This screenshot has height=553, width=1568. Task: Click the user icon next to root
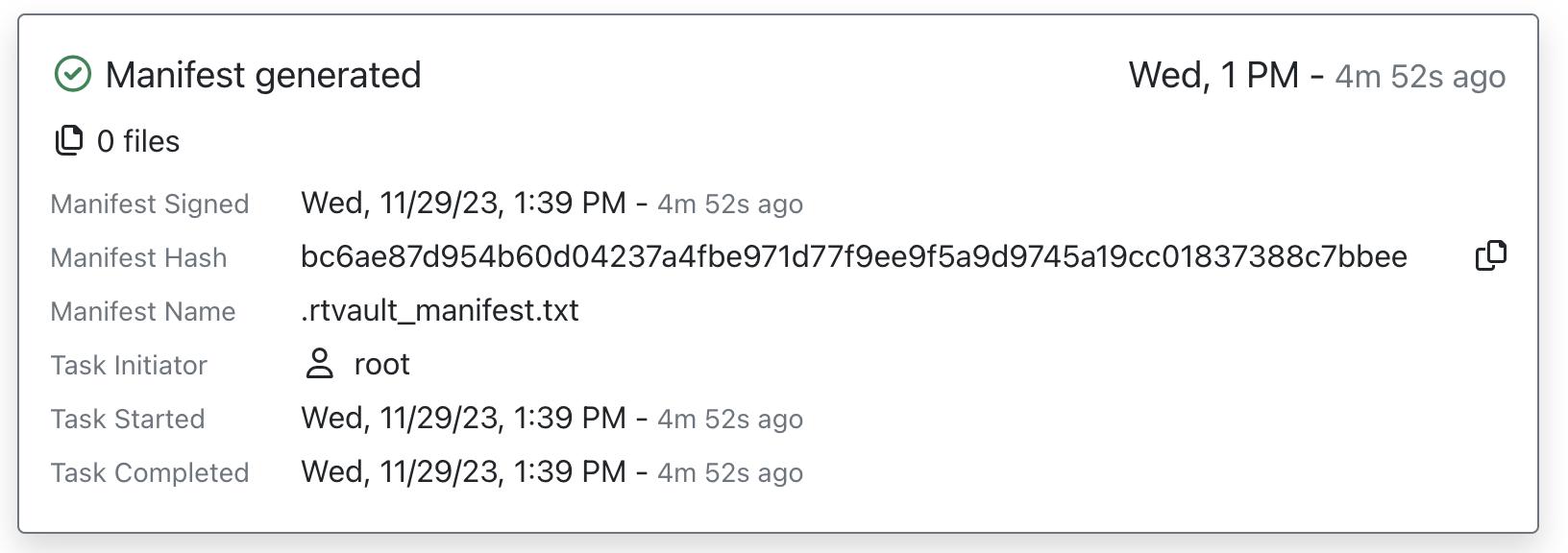[319, 364]
